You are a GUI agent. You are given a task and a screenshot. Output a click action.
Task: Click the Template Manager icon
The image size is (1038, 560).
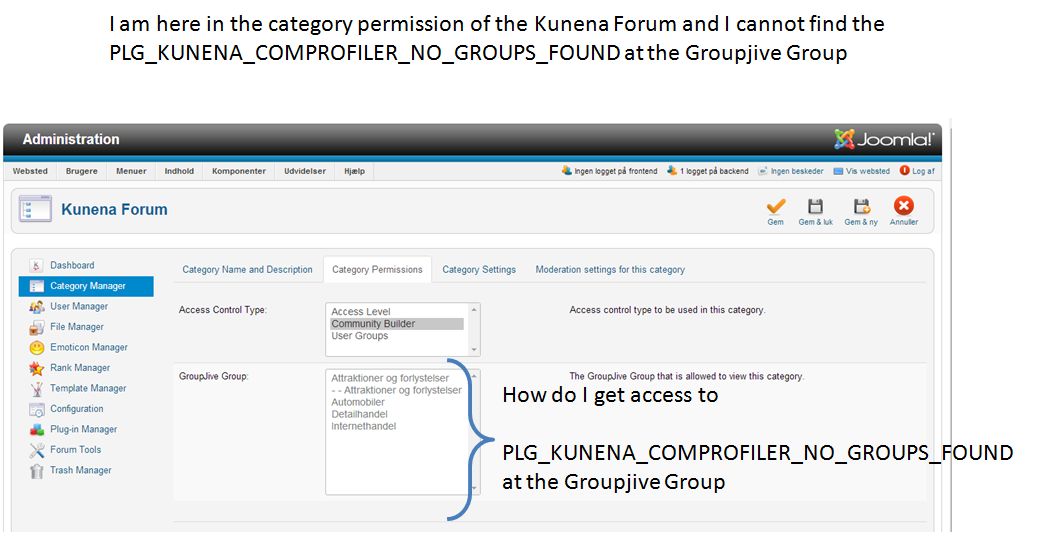tap(36, 389)
